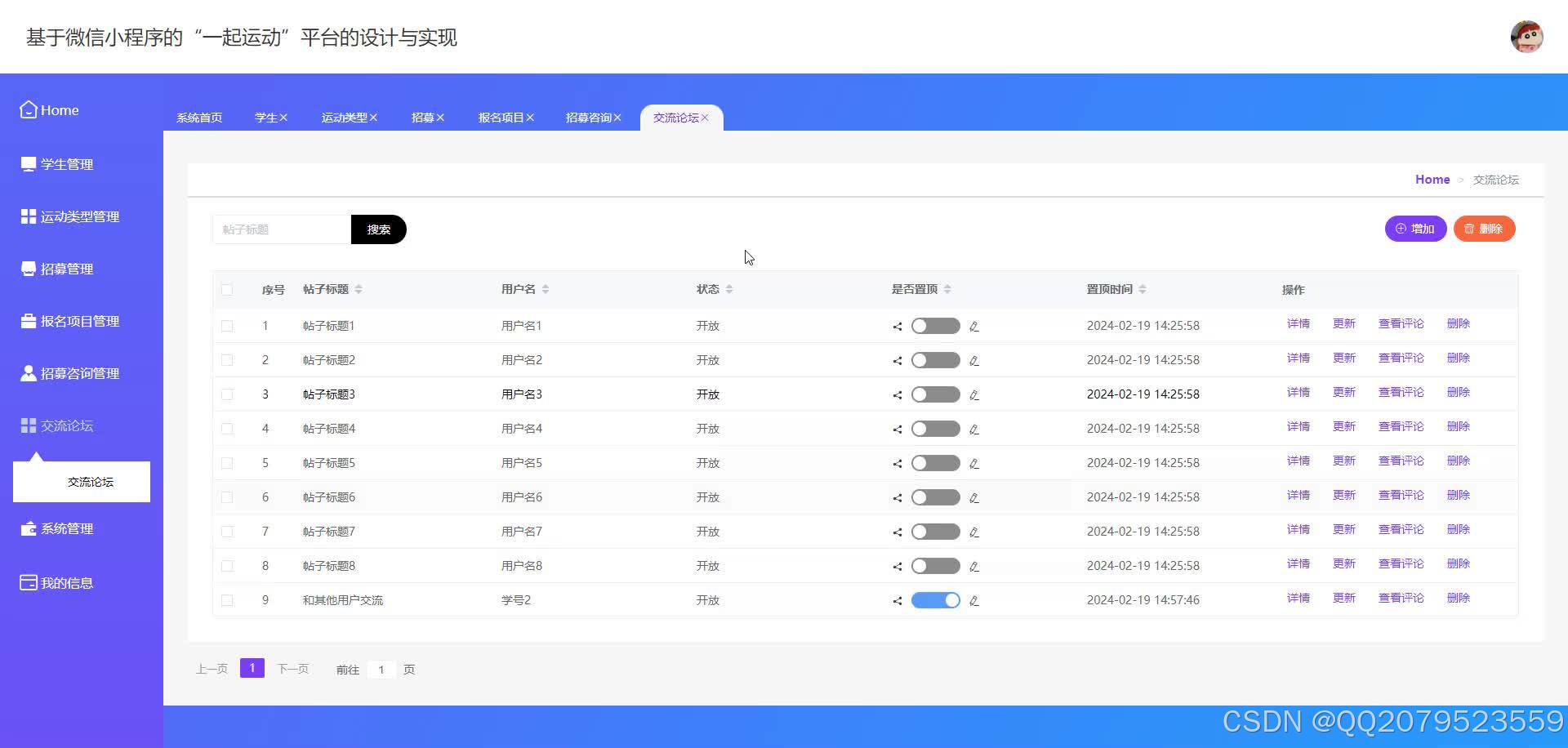
Task: Close the 运动类型 tab with its X
Action: [373, 118]
